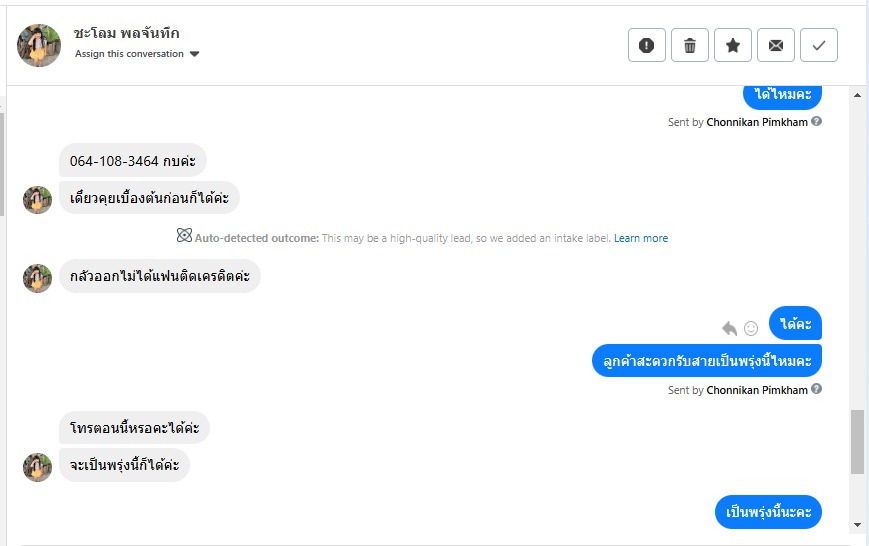Select the เป็นพรุ่งนี้นะคะ sent message bubble

click(768, 512)
